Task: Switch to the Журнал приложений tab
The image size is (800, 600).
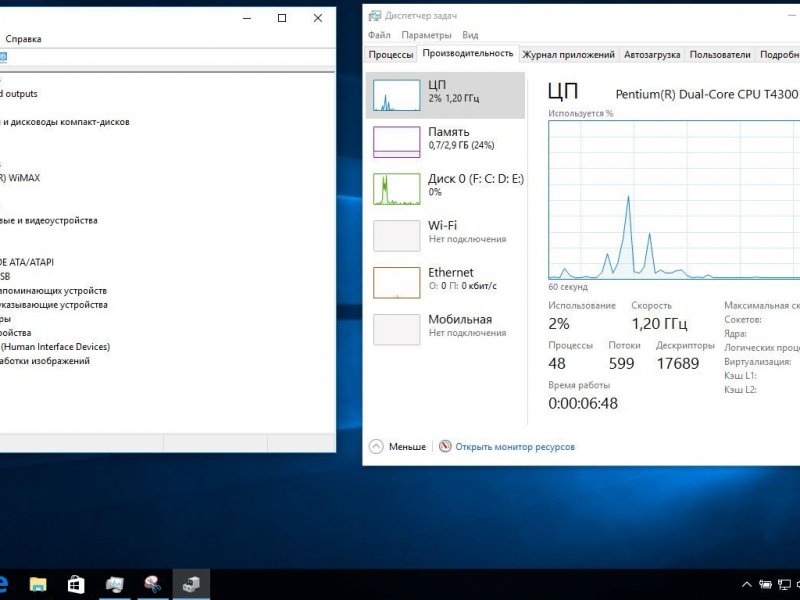Action: pos(569,55)
